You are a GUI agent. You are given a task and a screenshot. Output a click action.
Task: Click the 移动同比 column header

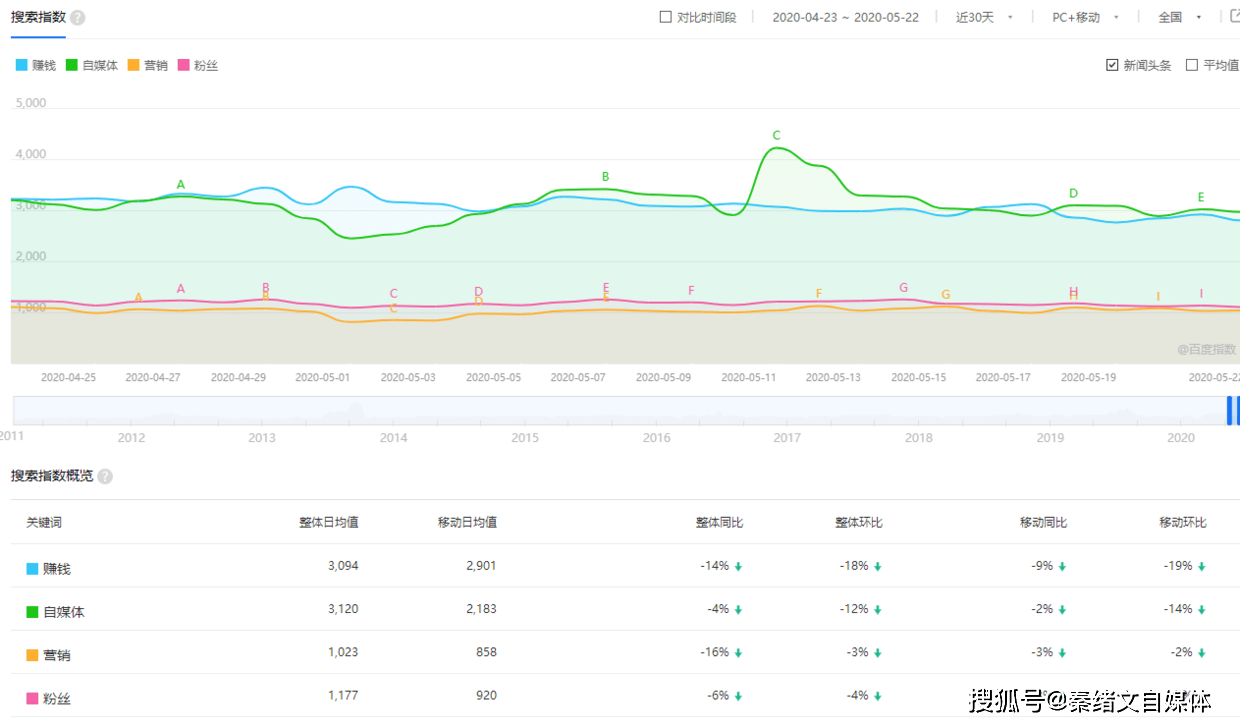tap(1043, 522)
